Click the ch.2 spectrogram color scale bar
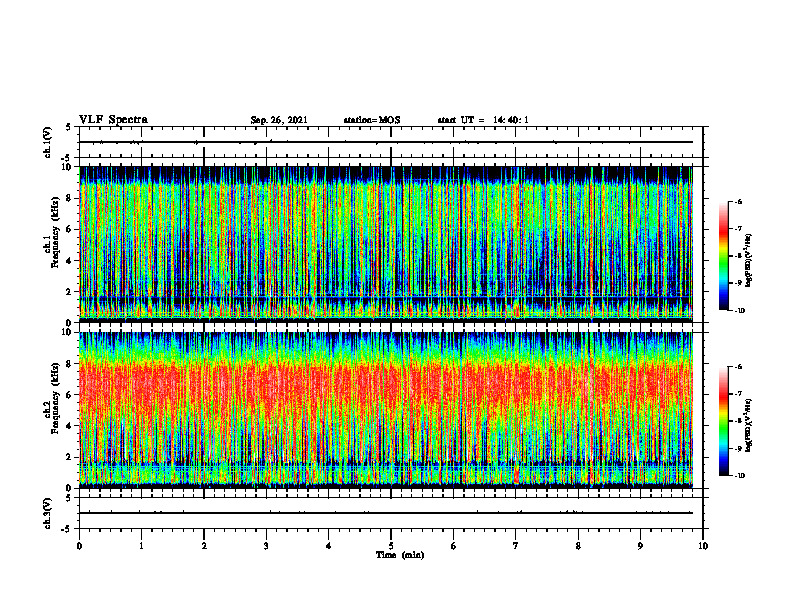792x612 pixels. 723,421
